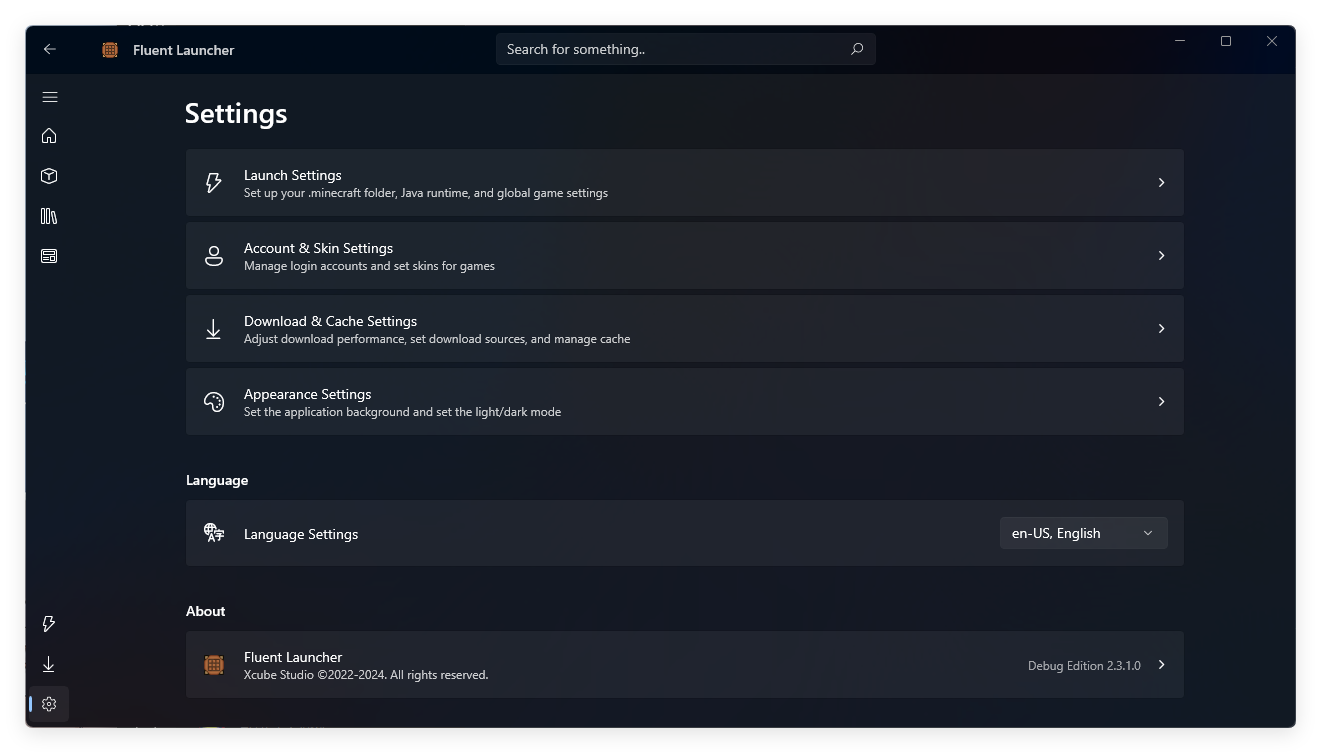Expand the Fluent Launcher About entry
Image resolution: width=1321 pixels, height=753 pixels.
coord(684,665)
